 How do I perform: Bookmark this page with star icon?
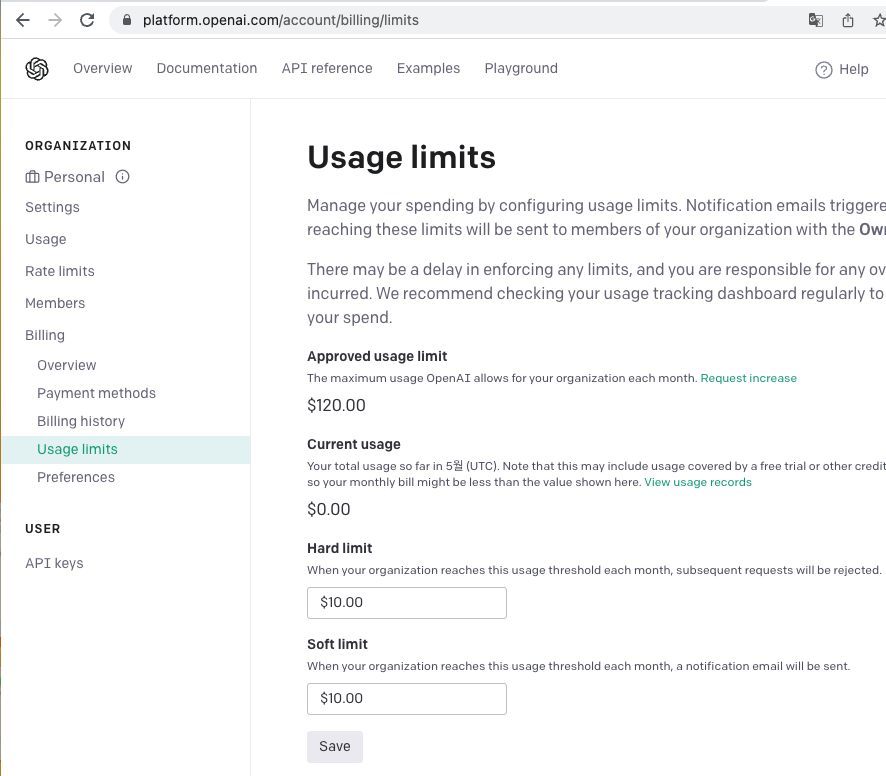point(878,20)
